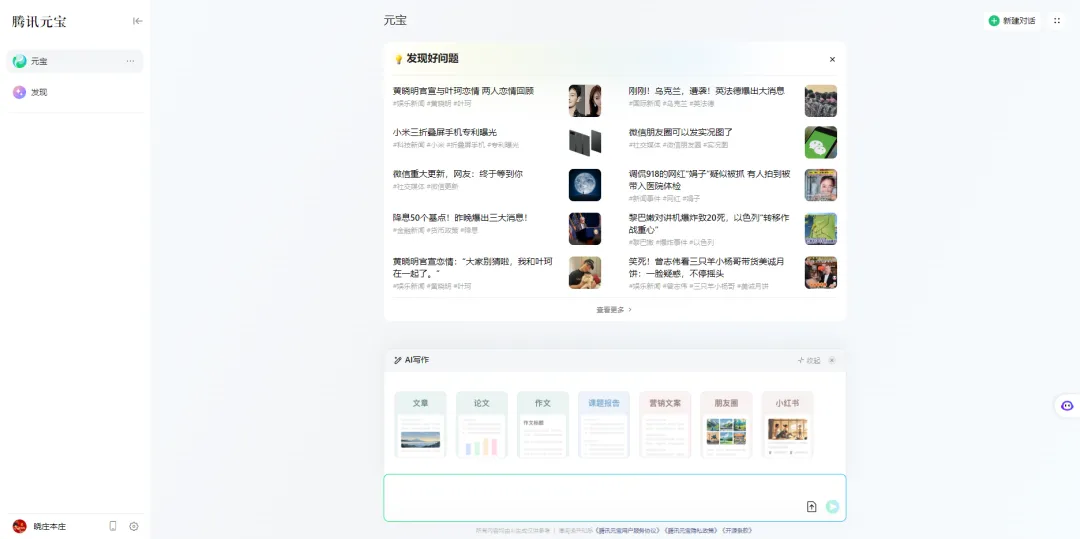
Task: Click the #微信朋友圈 tag
Action: coord(683,145)
